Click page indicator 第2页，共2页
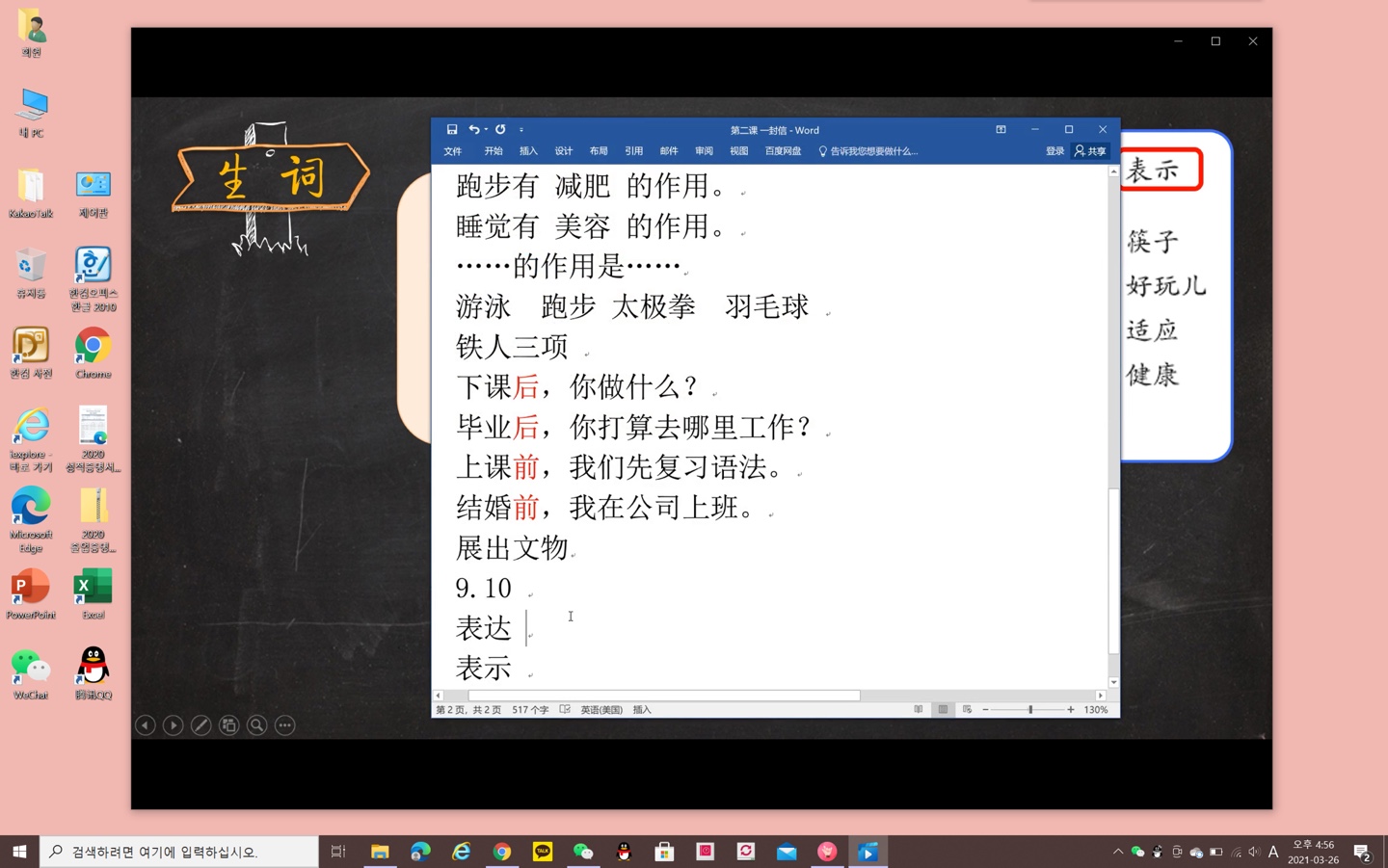This screenshot has height=868, width=1388. click(x=468, y=710)
